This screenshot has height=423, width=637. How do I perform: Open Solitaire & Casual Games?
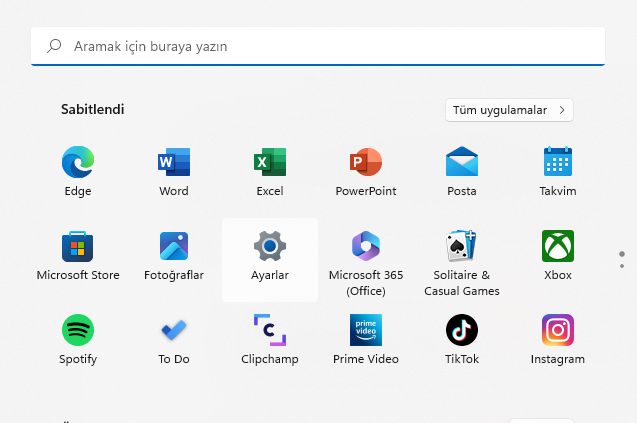pyautogui.click(x=462, y=246)
